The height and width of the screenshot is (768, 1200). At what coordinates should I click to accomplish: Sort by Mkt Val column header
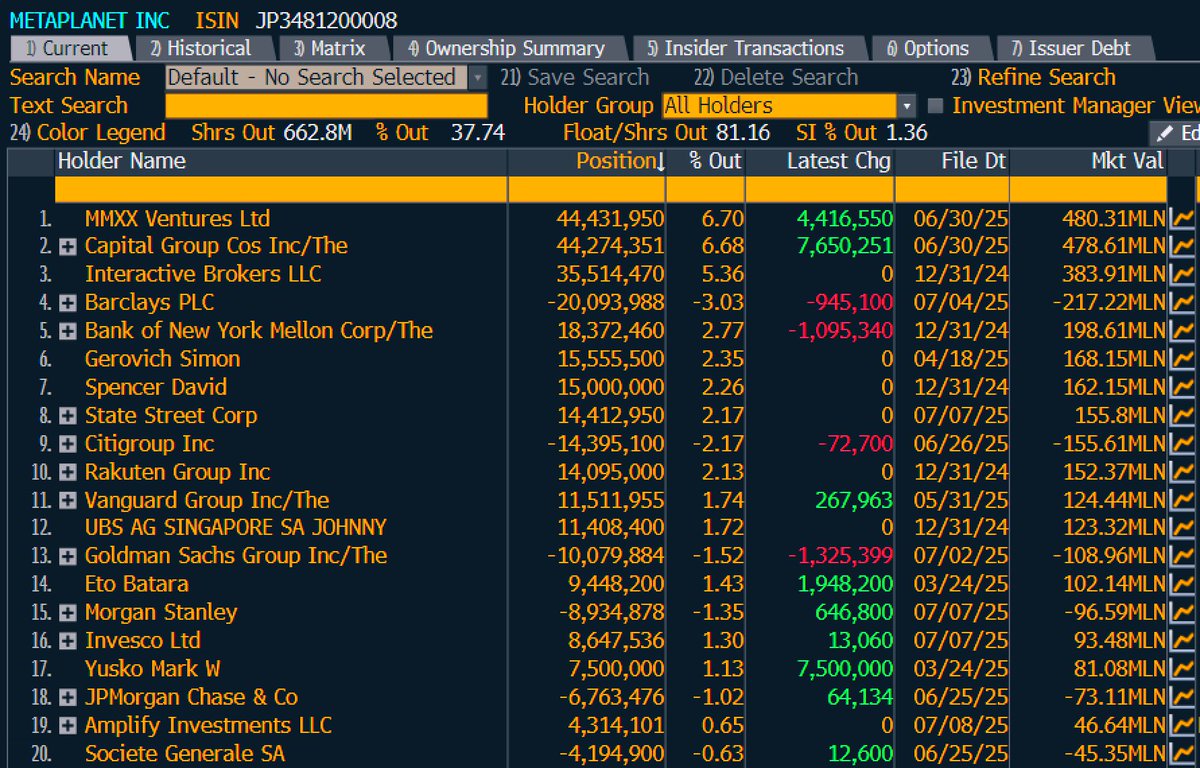click(1088, 161)
